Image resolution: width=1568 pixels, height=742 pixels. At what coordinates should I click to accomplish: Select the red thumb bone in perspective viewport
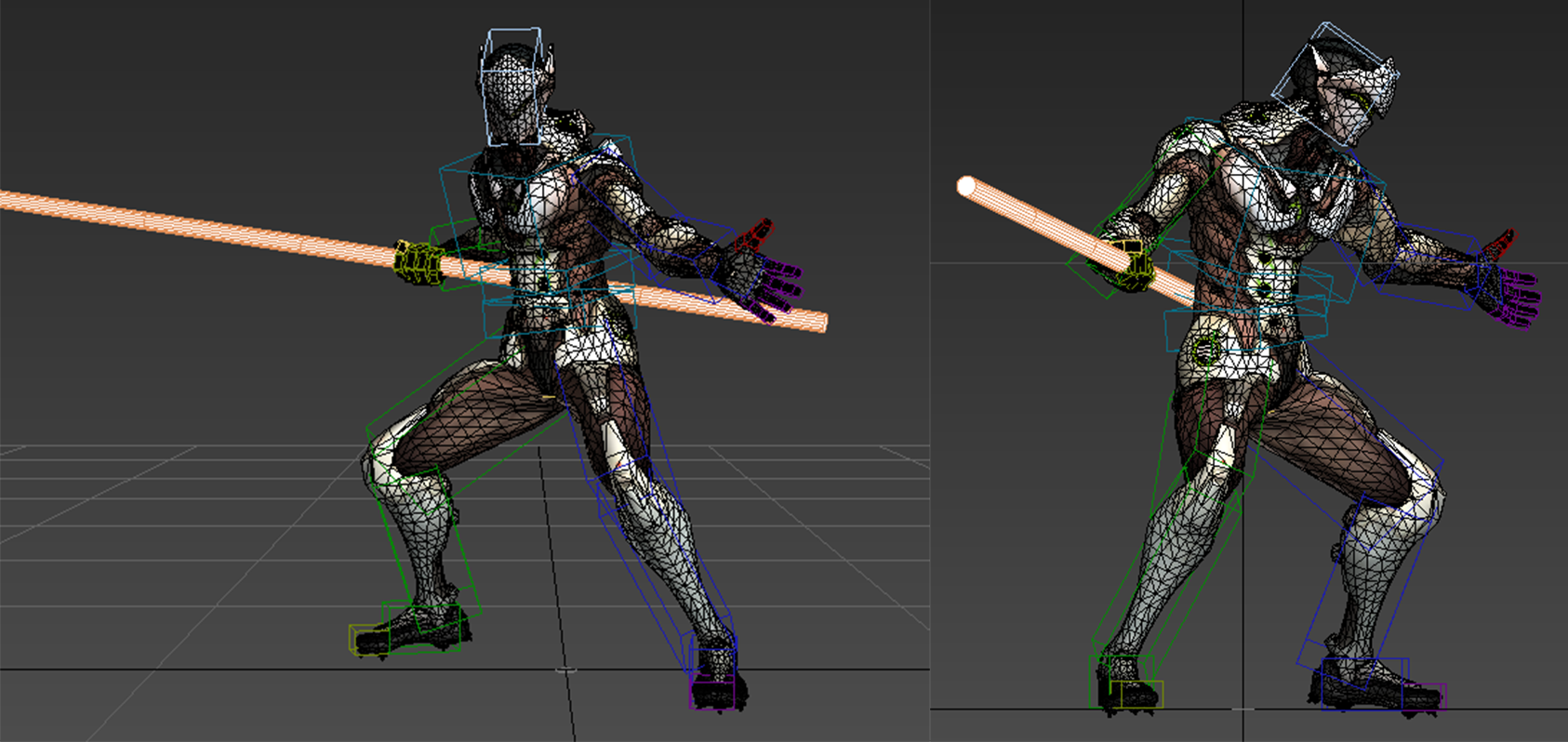752,235
